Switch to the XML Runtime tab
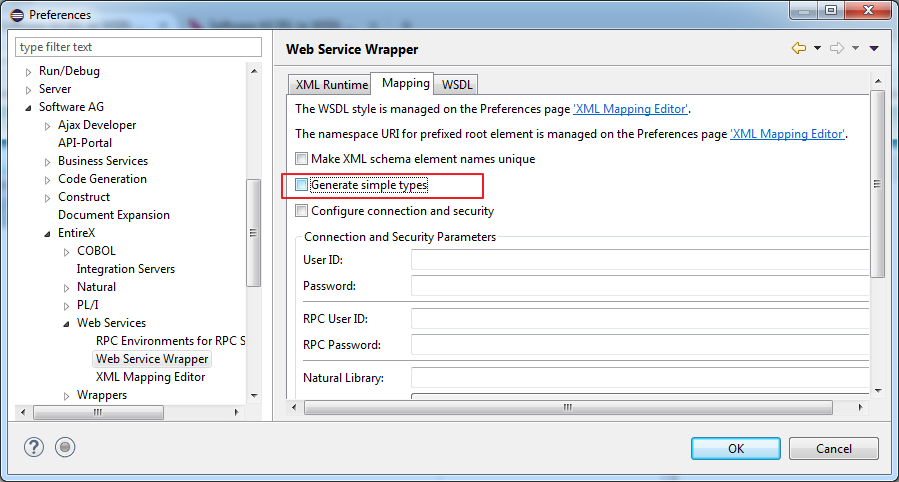The image size is (899, 482). (331, 85)
